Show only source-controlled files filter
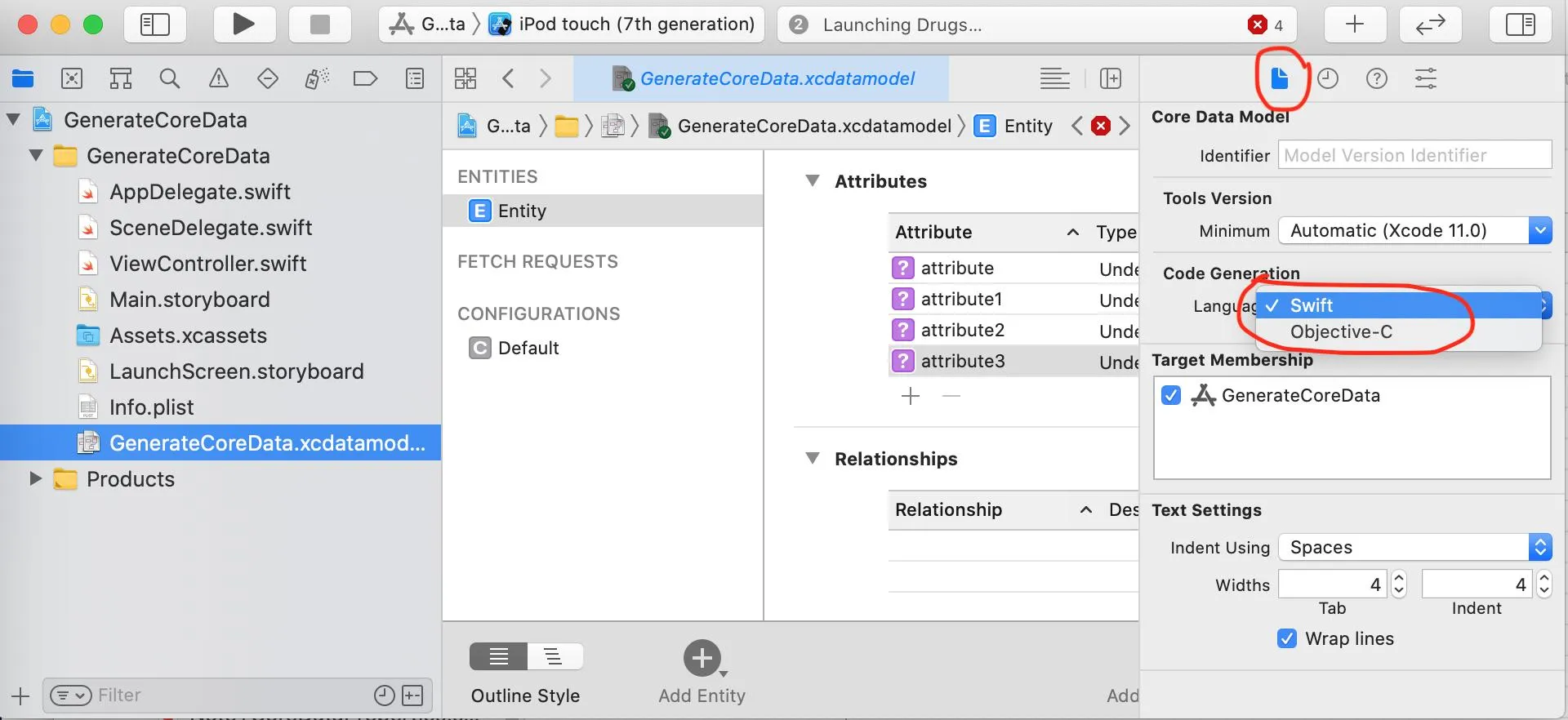1568x720 pixels. [x=413, y=696]
